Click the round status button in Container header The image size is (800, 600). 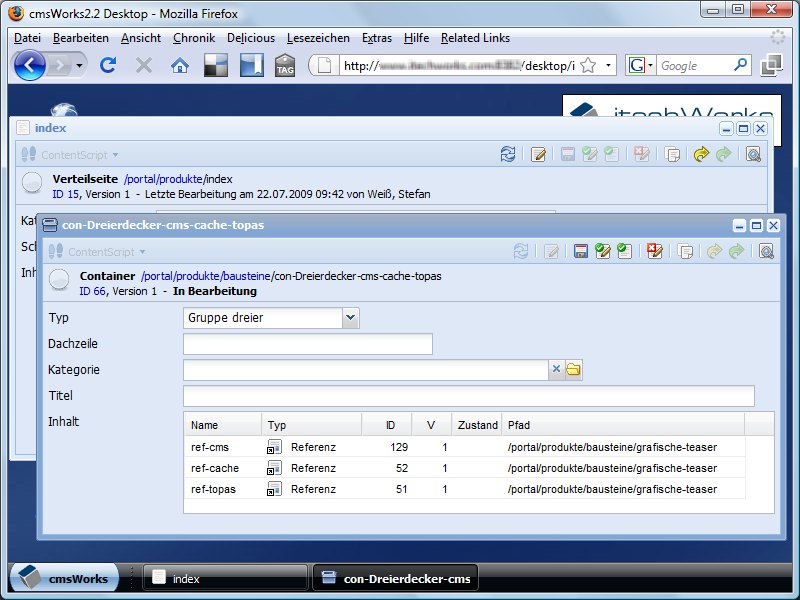coord(59,280)
